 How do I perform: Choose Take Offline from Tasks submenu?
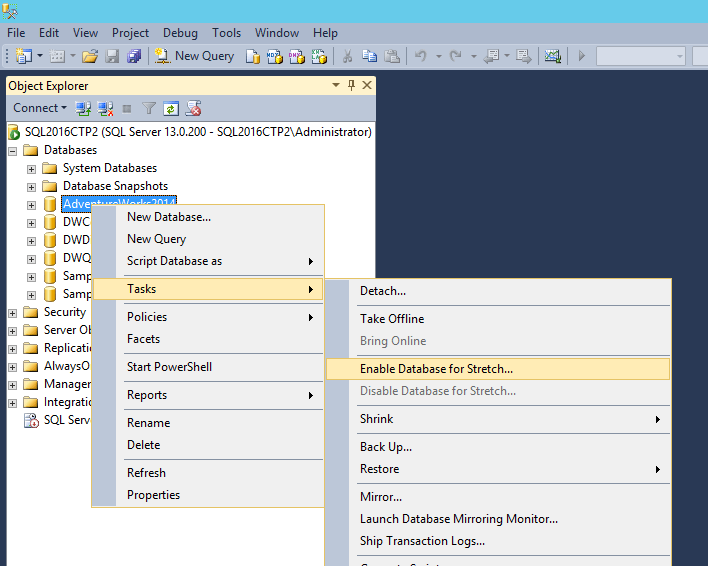[392, 319]
